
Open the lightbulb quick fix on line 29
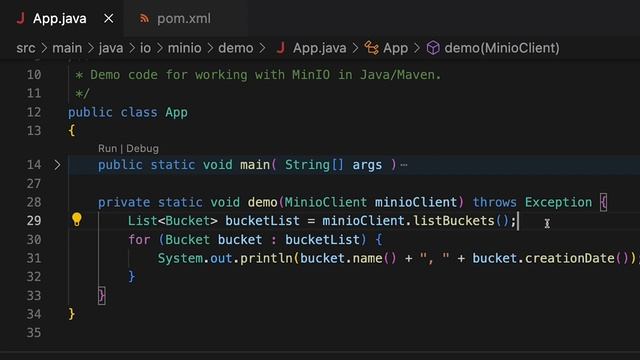click(x=77, y=220)
